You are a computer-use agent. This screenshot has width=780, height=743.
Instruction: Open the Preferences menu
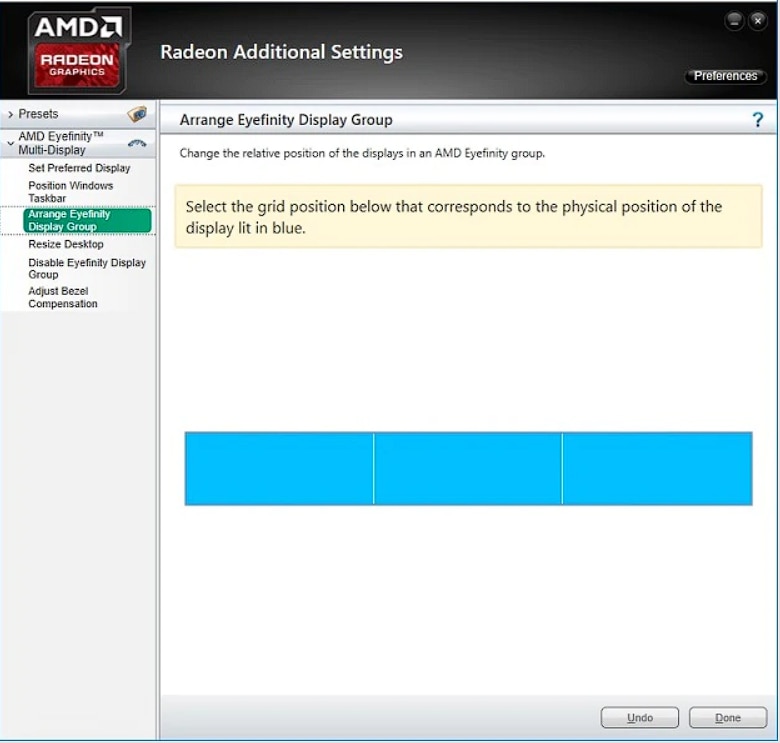coord(725,76)
